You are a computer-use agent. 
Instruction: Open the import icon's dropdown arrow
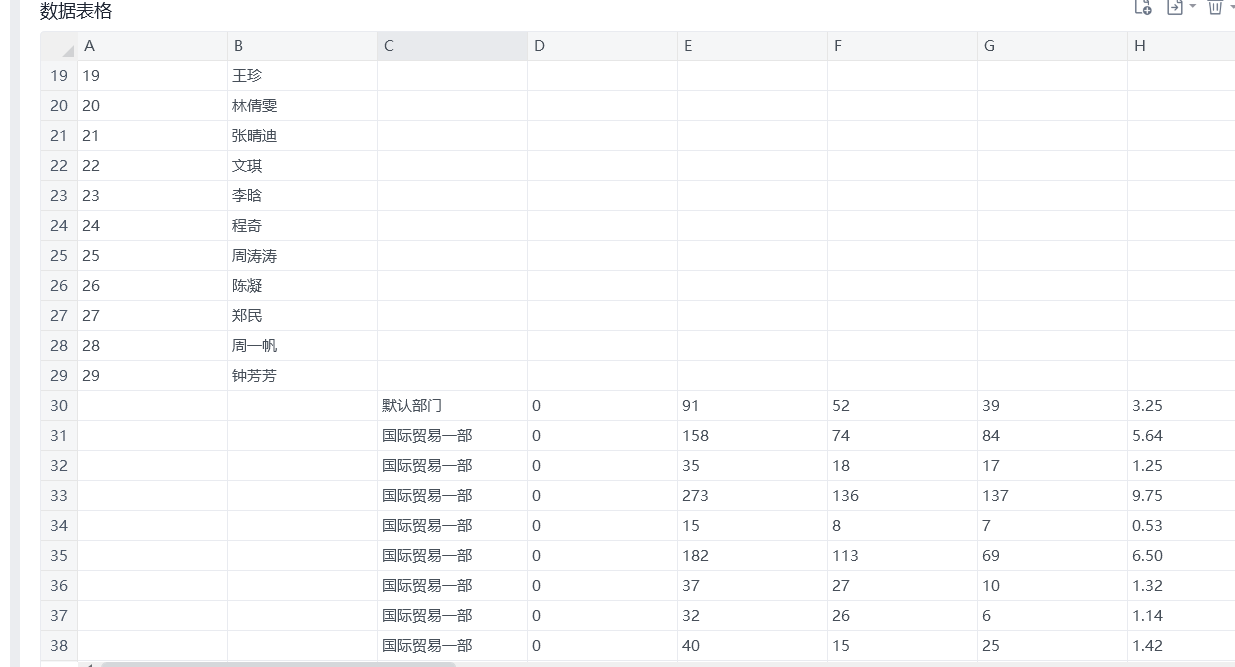(x=1192, y=7)
